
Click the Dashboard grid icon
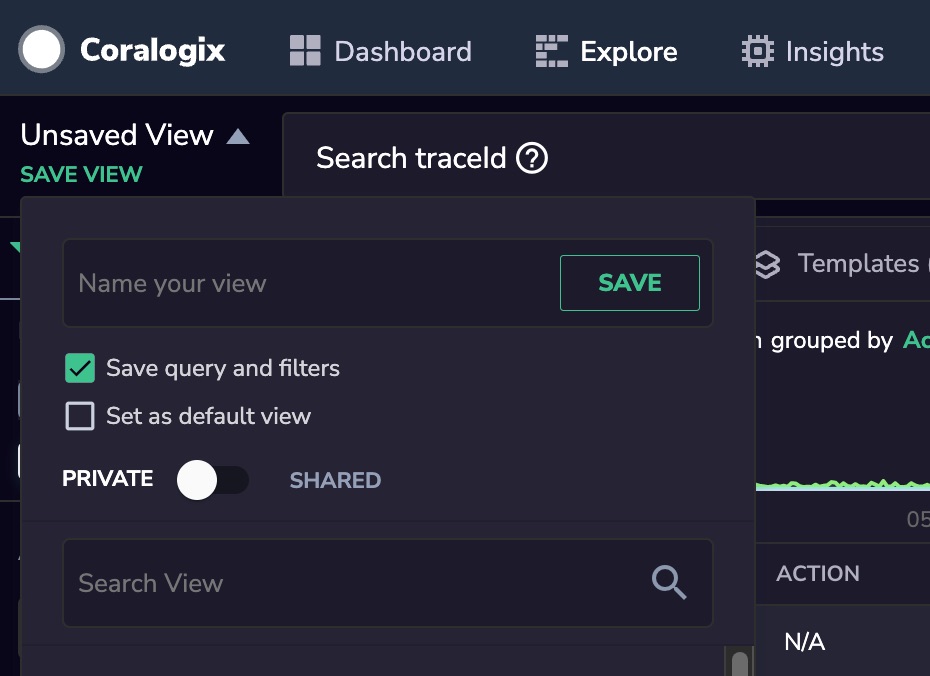point(305,51)
